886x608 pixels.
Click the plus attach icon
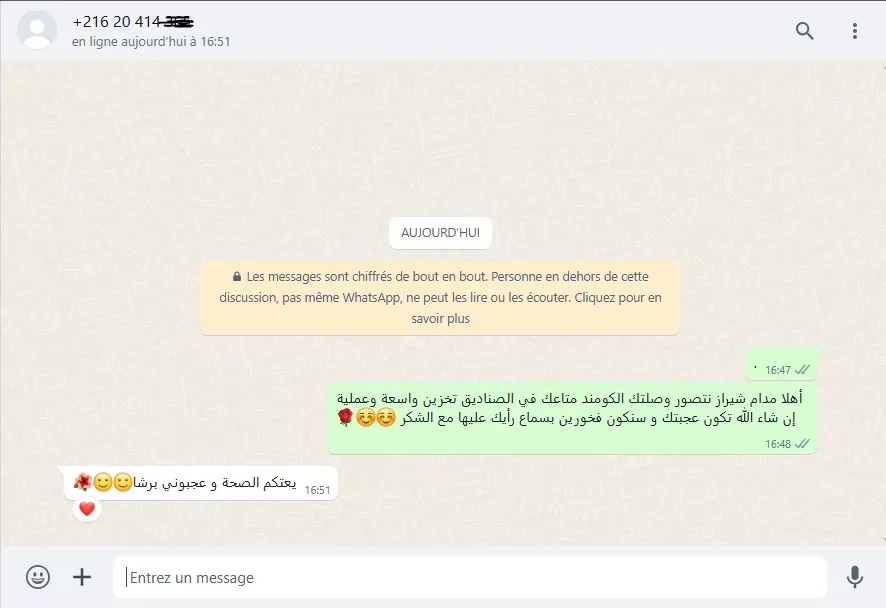[82, 577]
